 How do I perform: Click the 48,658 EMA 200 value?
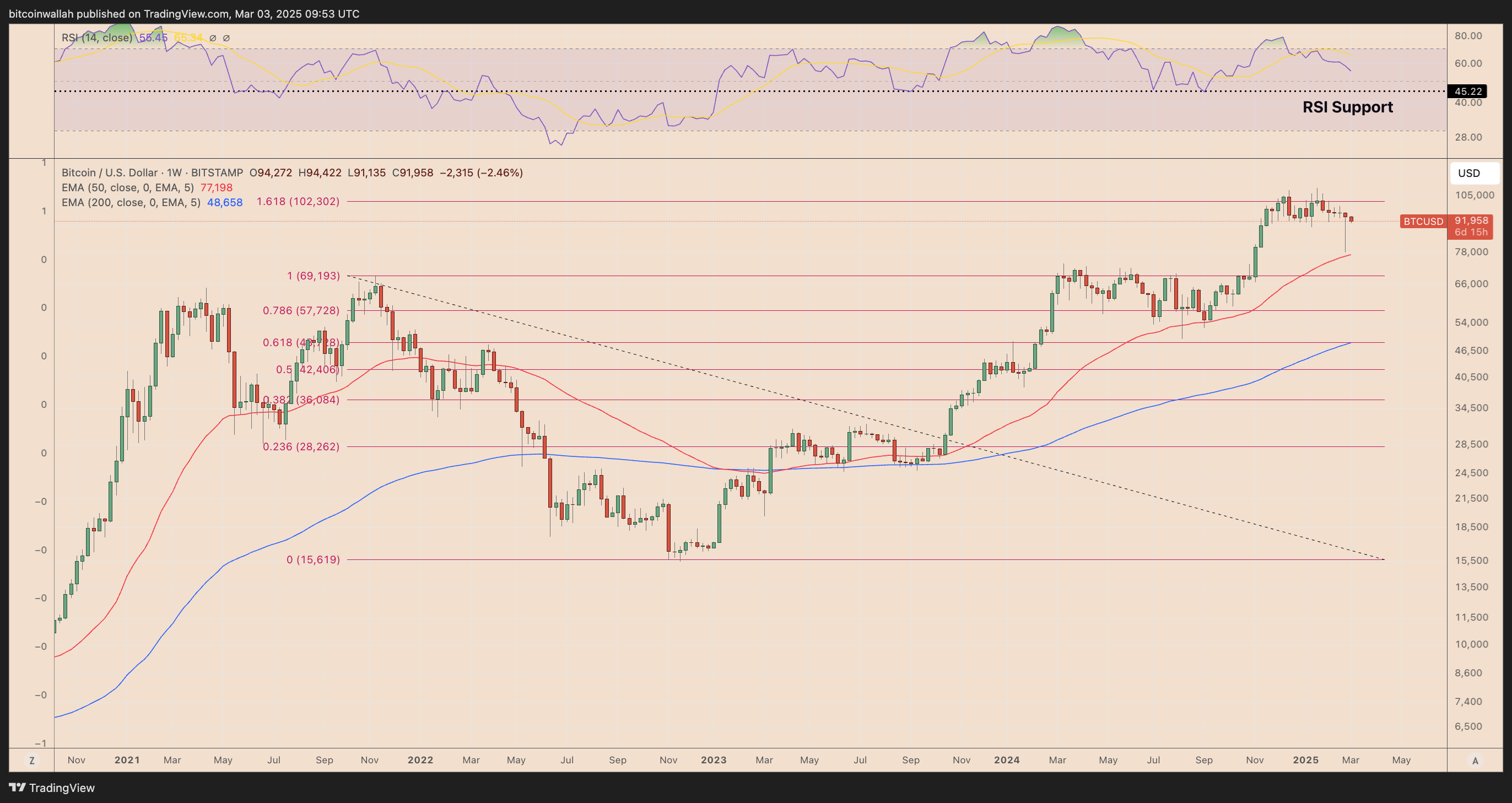point(225,202)
